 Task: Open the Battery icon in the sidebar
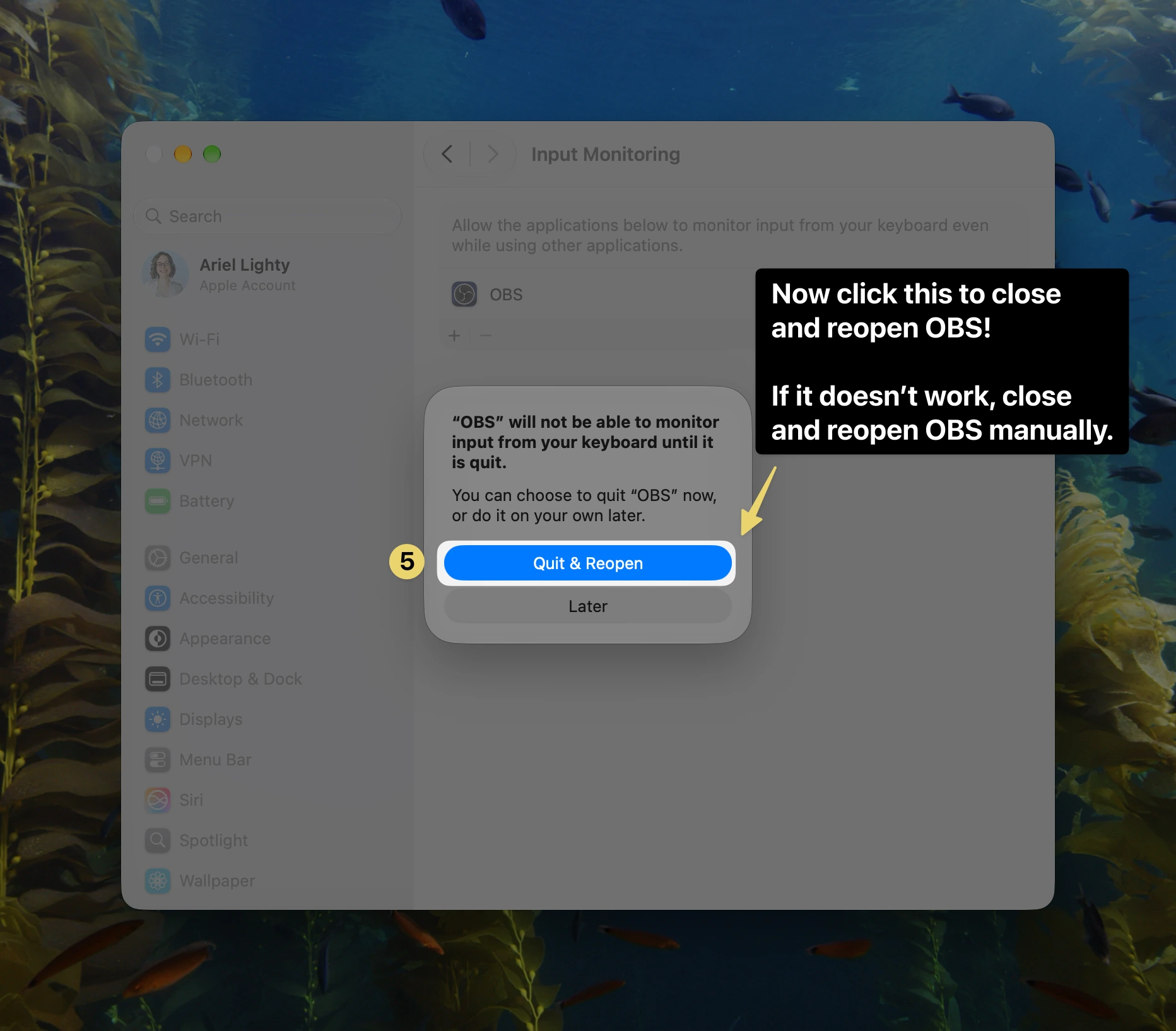point(158,501)
